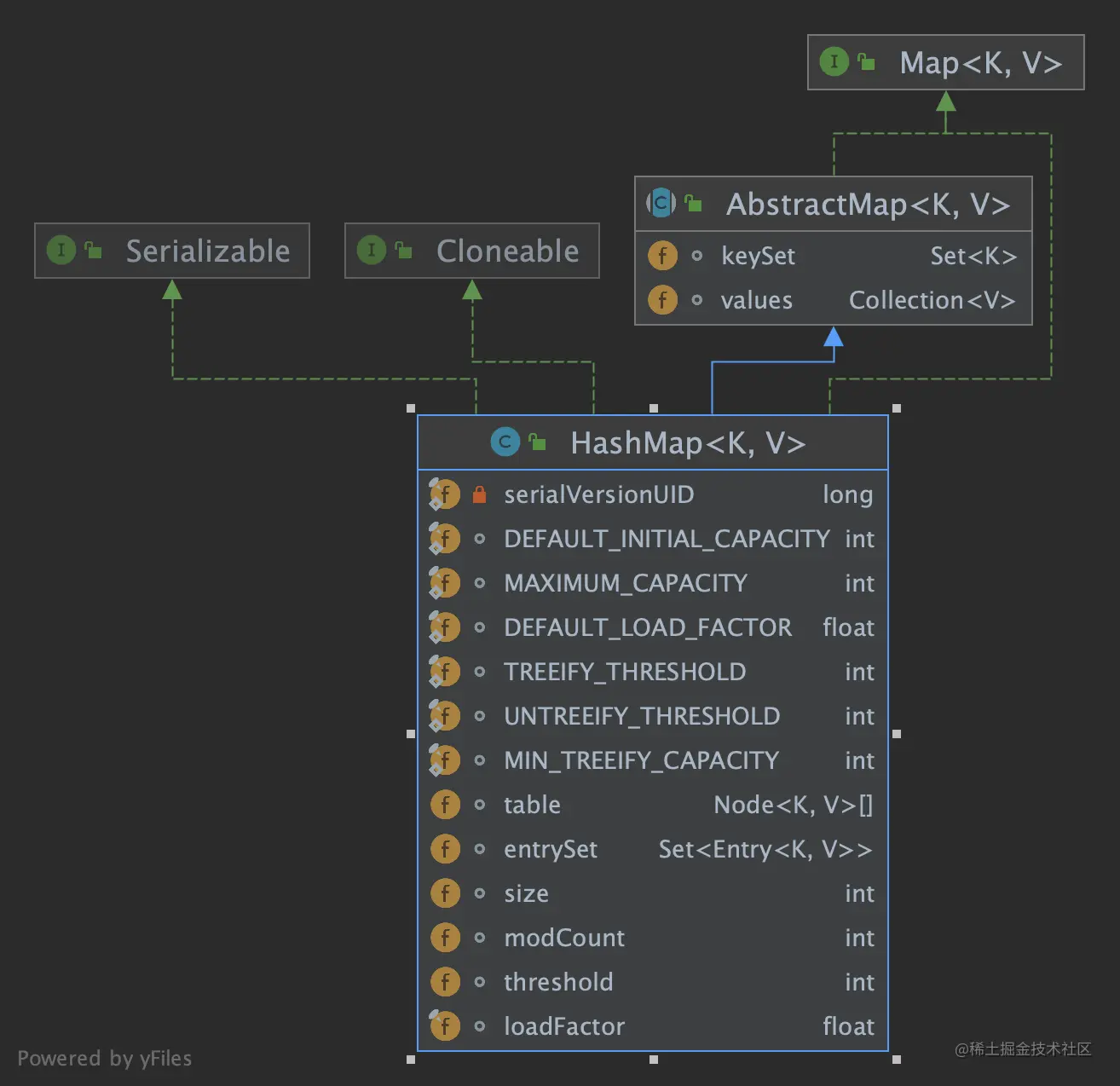
Task: Click the interface icon beside Map<K, V>
Action: [833, 62]
